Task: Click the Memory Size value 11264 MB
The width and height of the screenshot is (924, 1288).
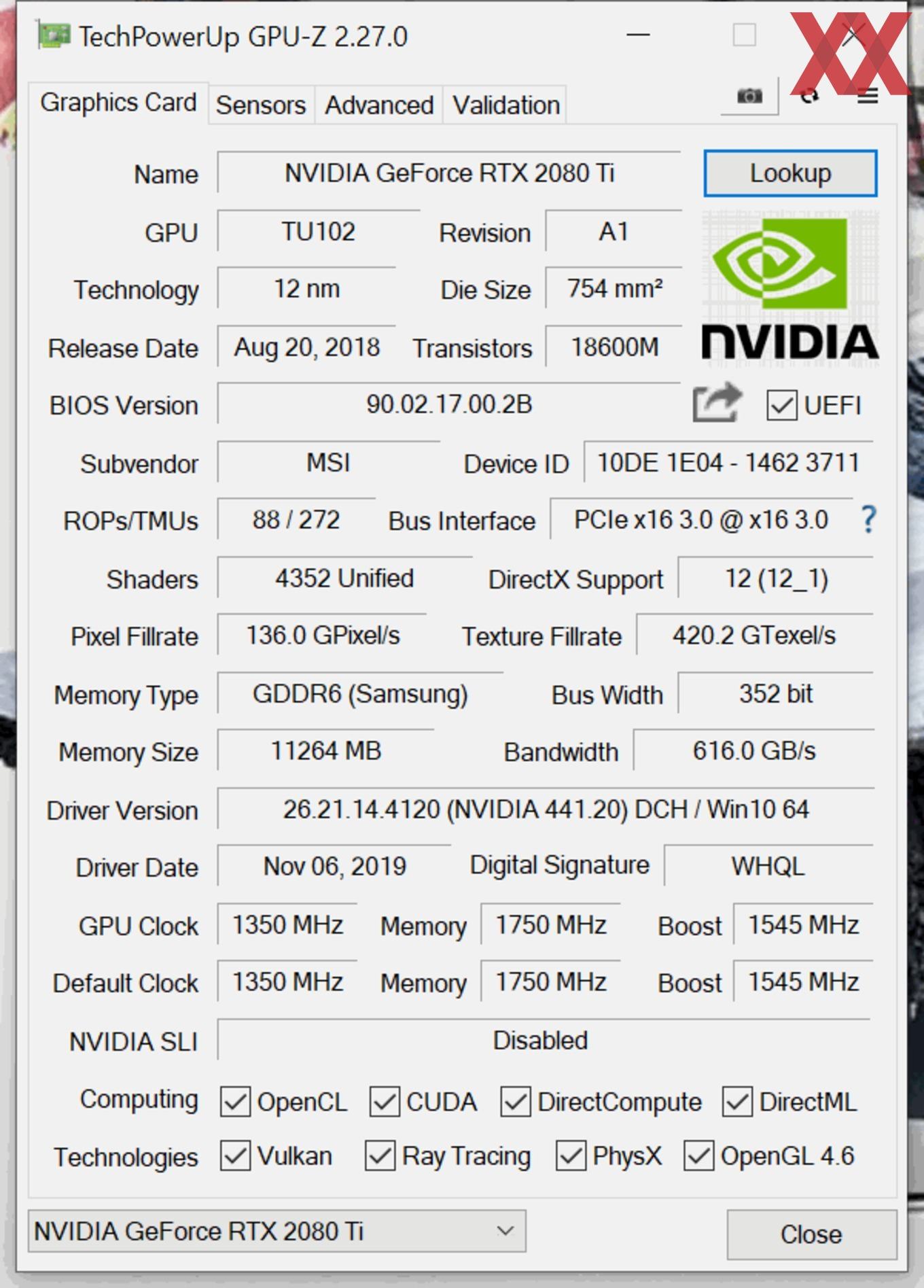Action: click(326, 750)
